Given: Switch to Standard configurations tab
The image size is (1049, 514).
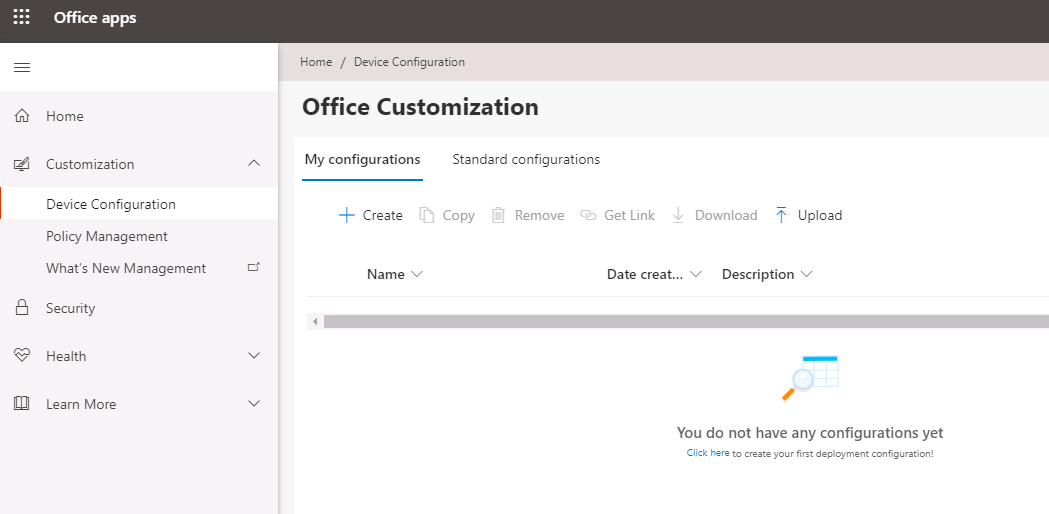Looking at the screenshot, I should coord(526,159).
